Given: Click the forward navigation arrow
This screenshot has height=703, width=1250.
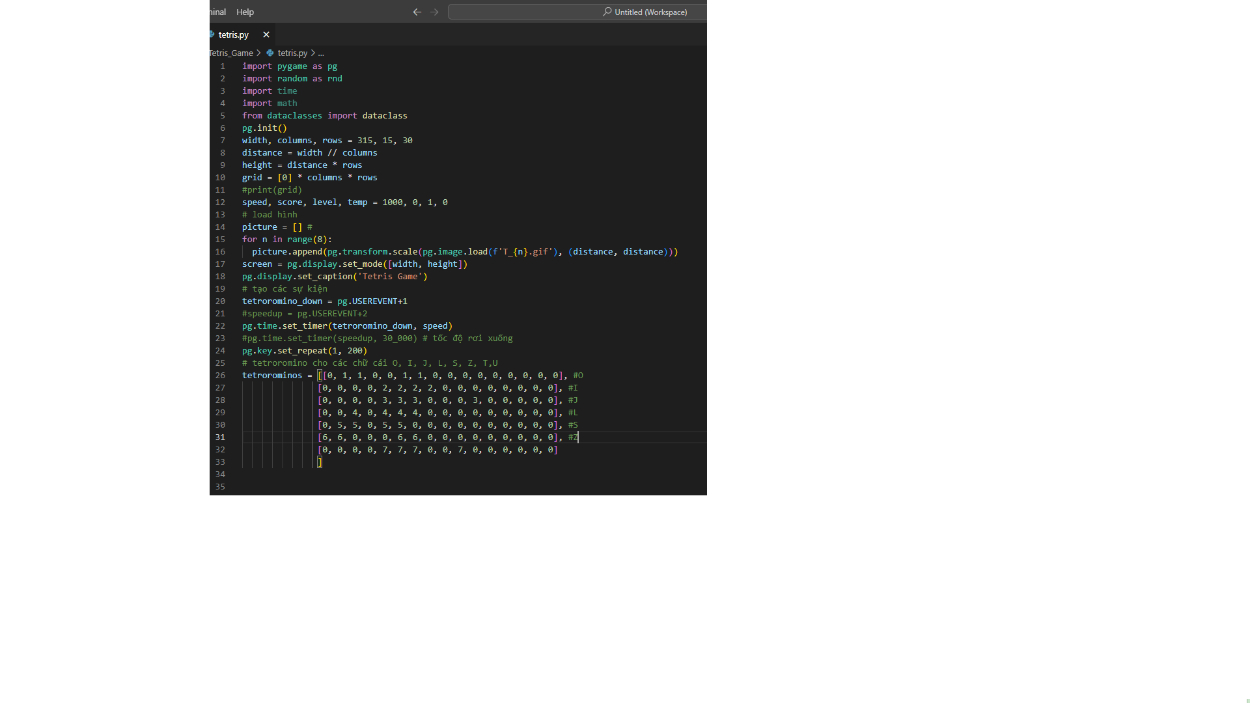Looking at the screenshot, I should [x=435, y=12].
